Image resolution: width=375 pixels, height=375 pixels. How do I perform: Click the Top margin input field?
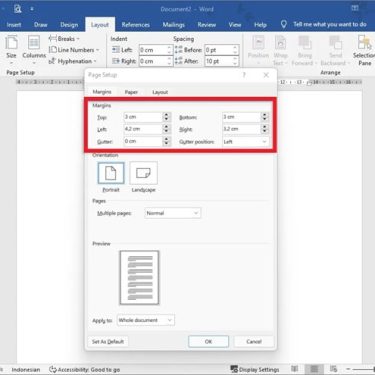coord(143,117)
